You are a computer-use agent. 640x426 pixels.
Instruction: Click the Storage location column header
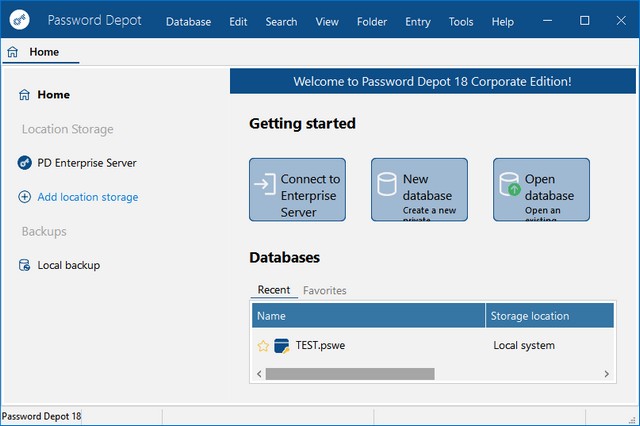548,316
